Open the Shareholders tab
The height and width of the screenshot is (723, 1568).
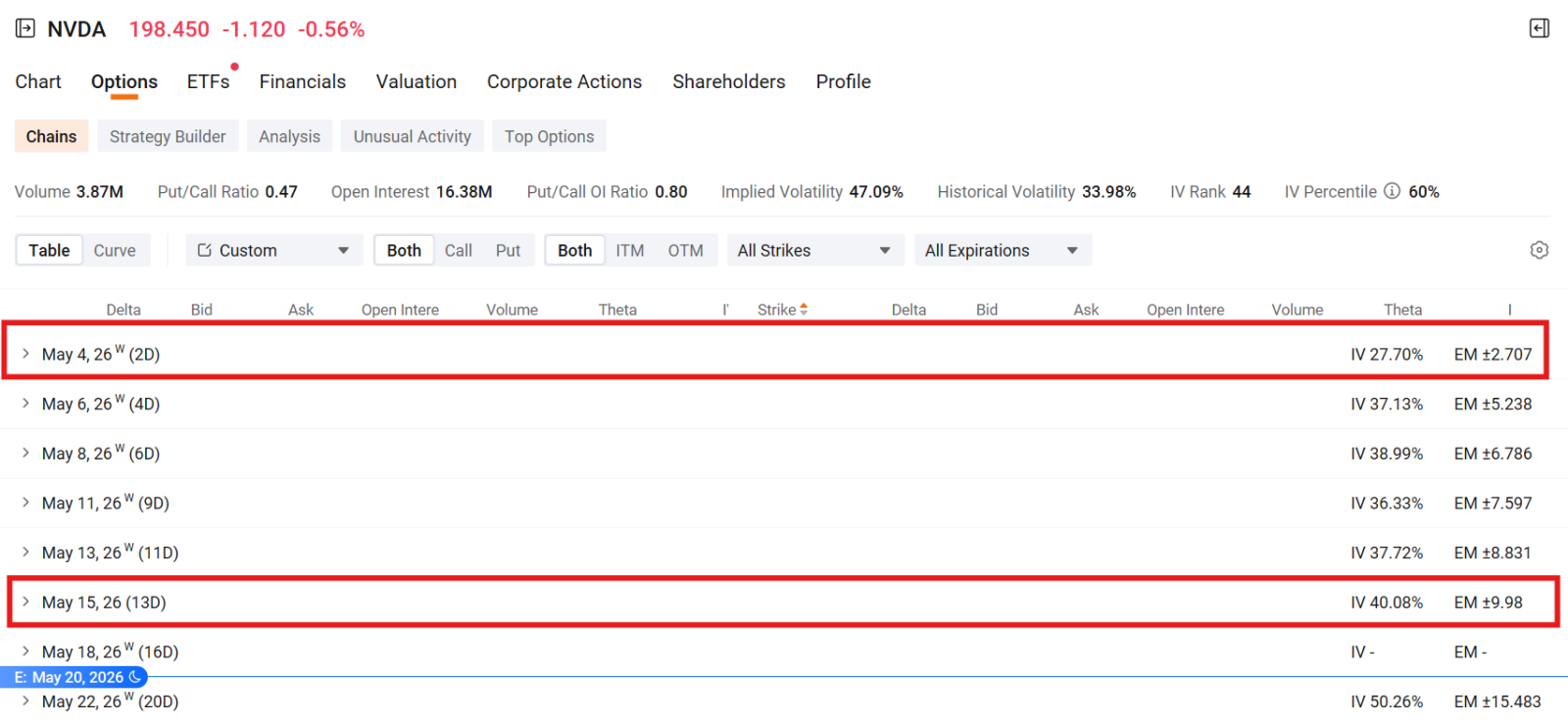729,81
